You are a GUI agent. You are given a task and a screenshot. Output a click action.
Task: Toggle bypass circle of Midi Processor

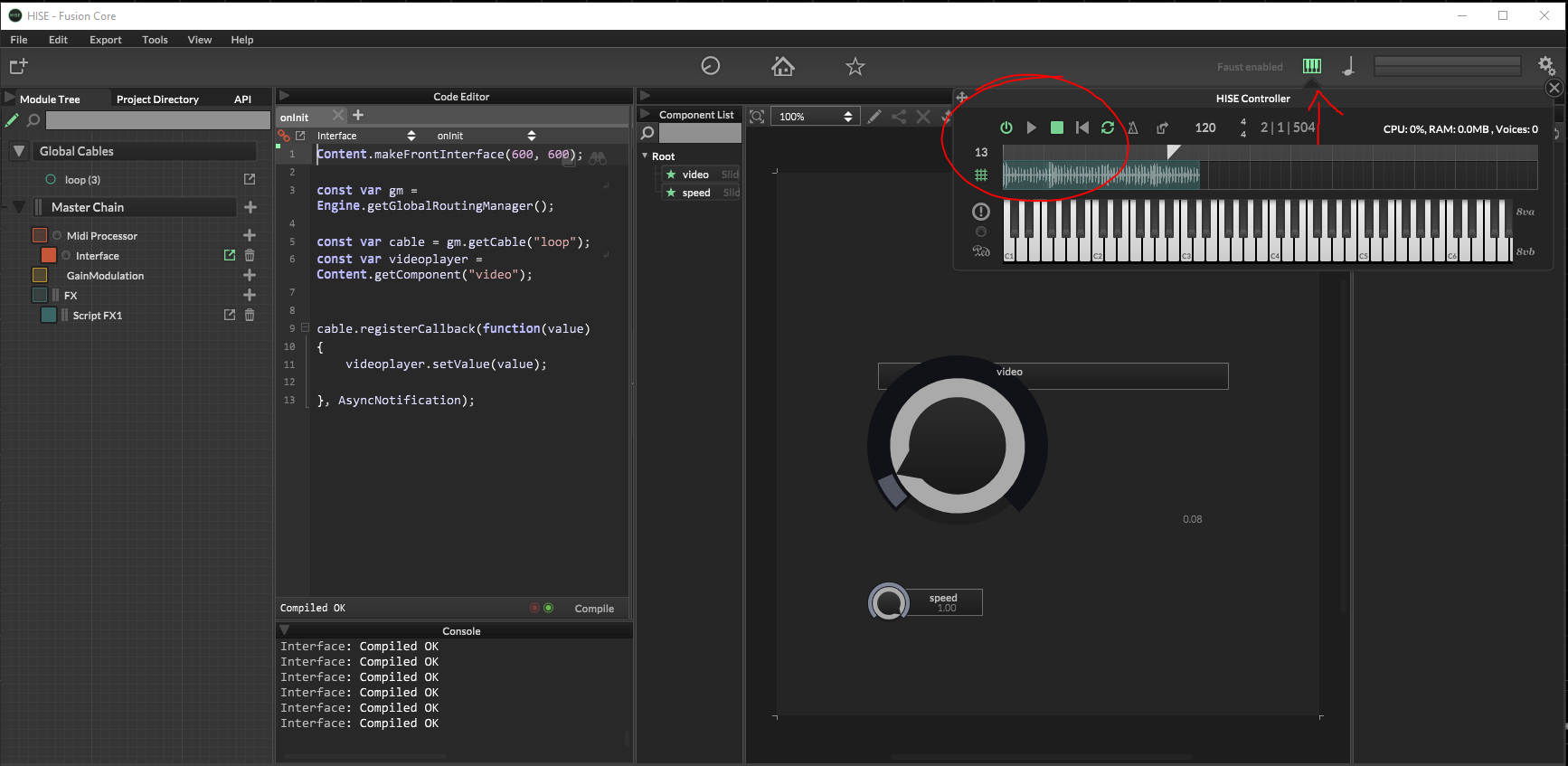tap(57, 235)
